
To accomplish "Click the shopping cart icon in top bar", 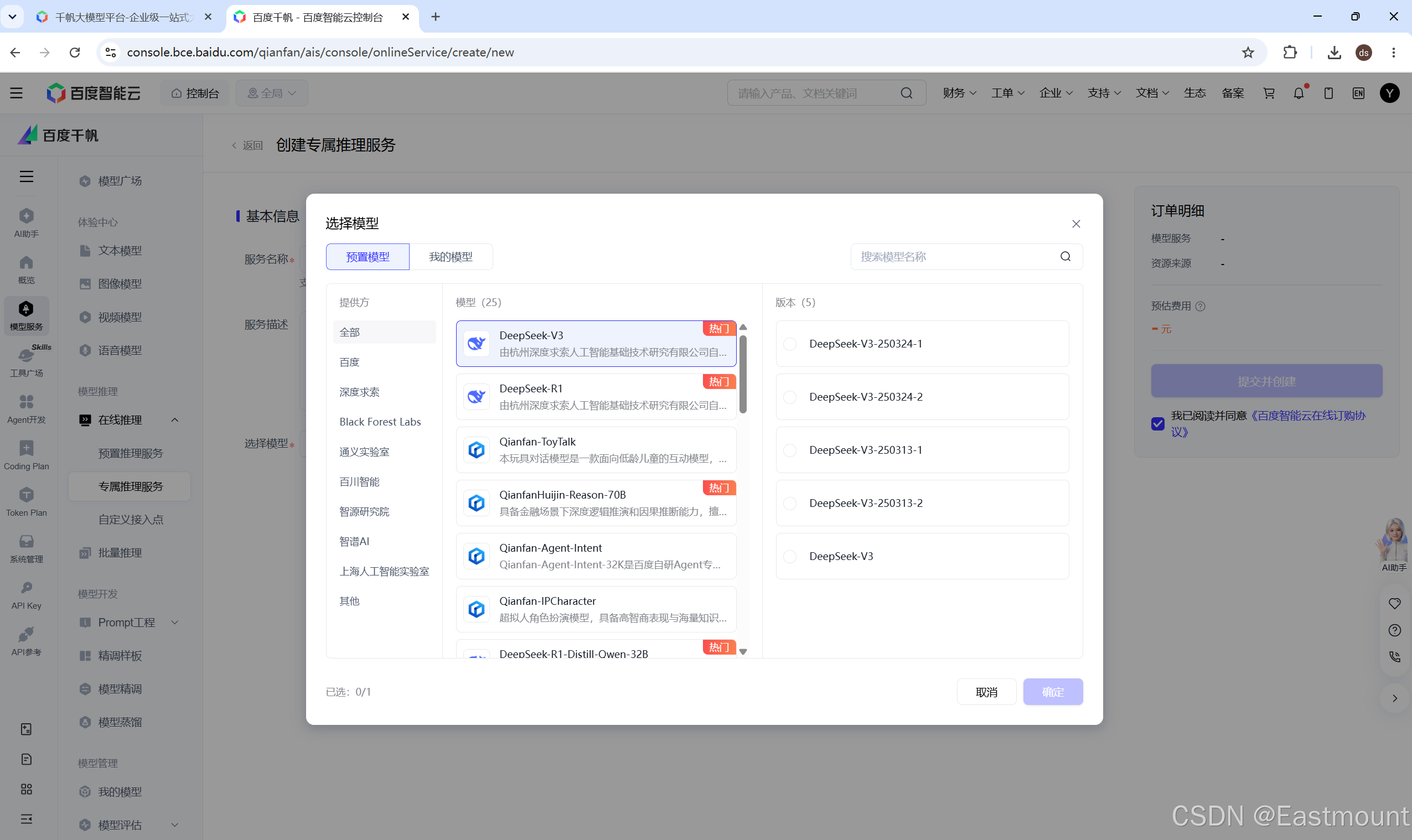I will point(1269,93).
